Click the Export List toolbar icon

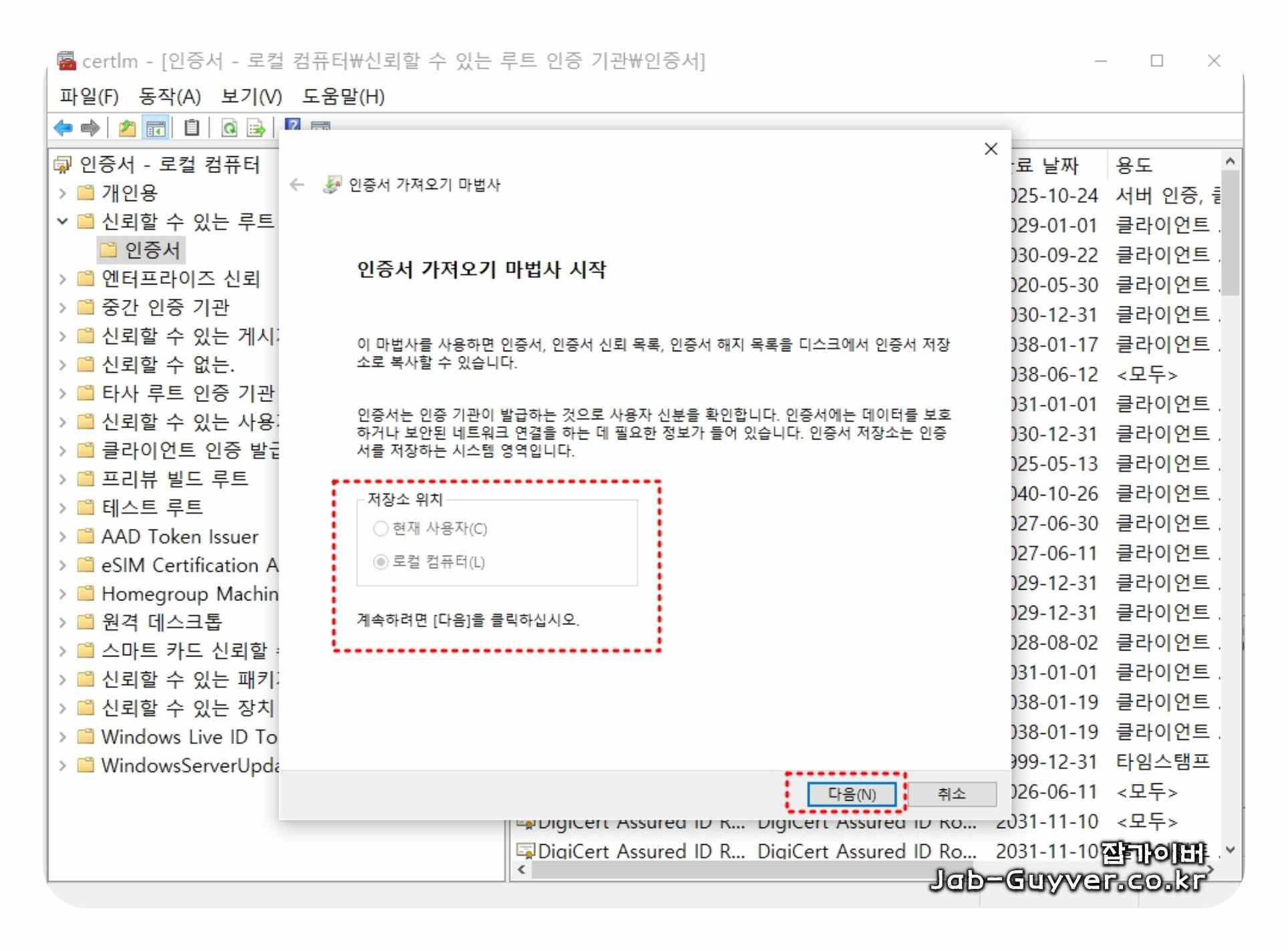256,128
